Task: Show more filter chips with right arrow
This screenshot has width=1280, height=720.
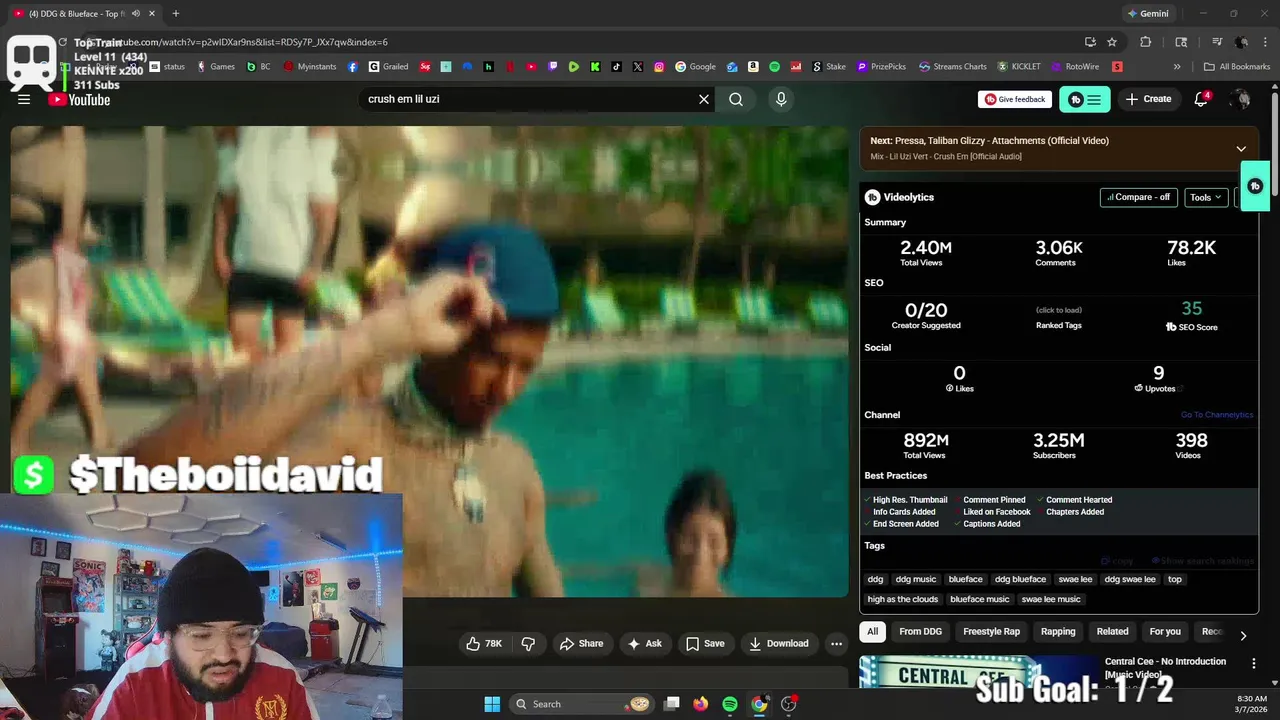Action: [1243, 635]
